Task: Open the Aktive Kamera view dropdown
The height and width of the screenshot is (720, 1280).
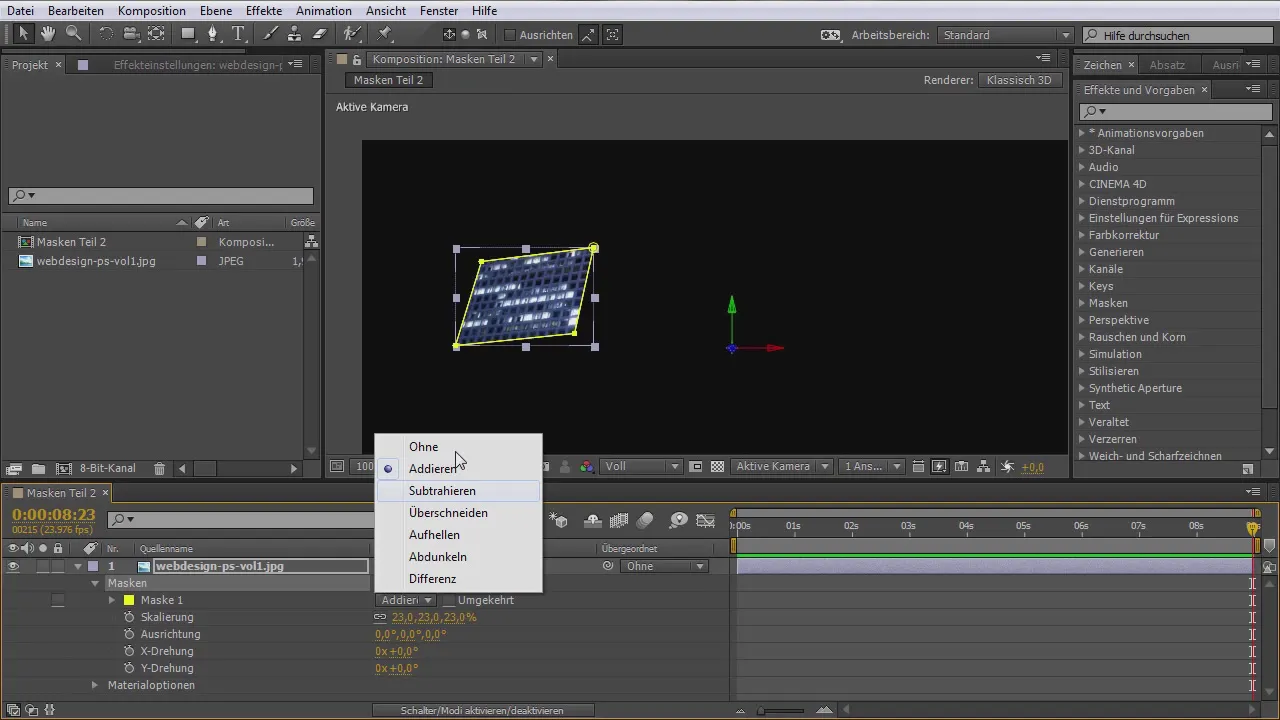Action: point(782,466)
